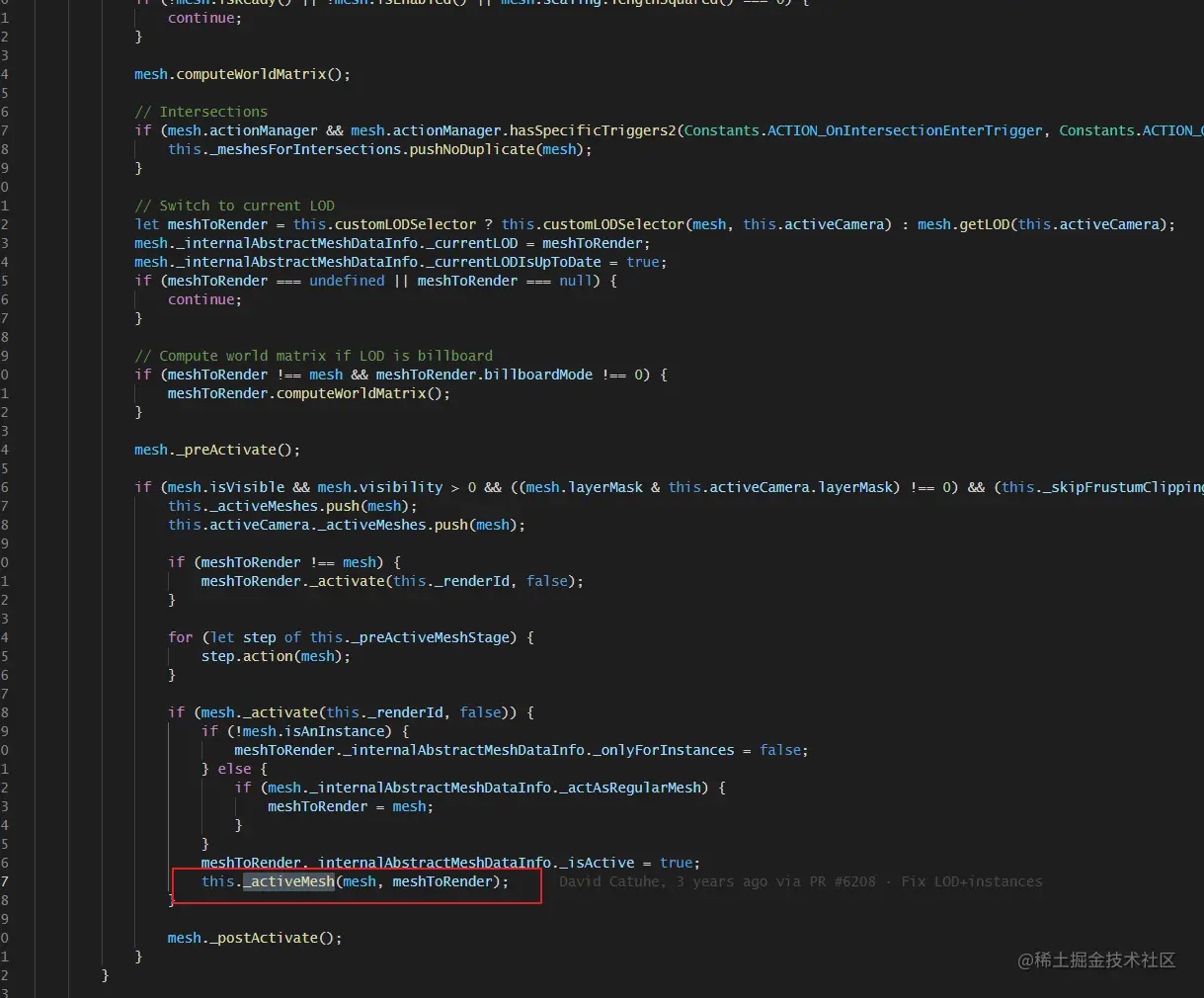
Task: Click the '// Switch to current LOD' comment
Action: point(234,206)
